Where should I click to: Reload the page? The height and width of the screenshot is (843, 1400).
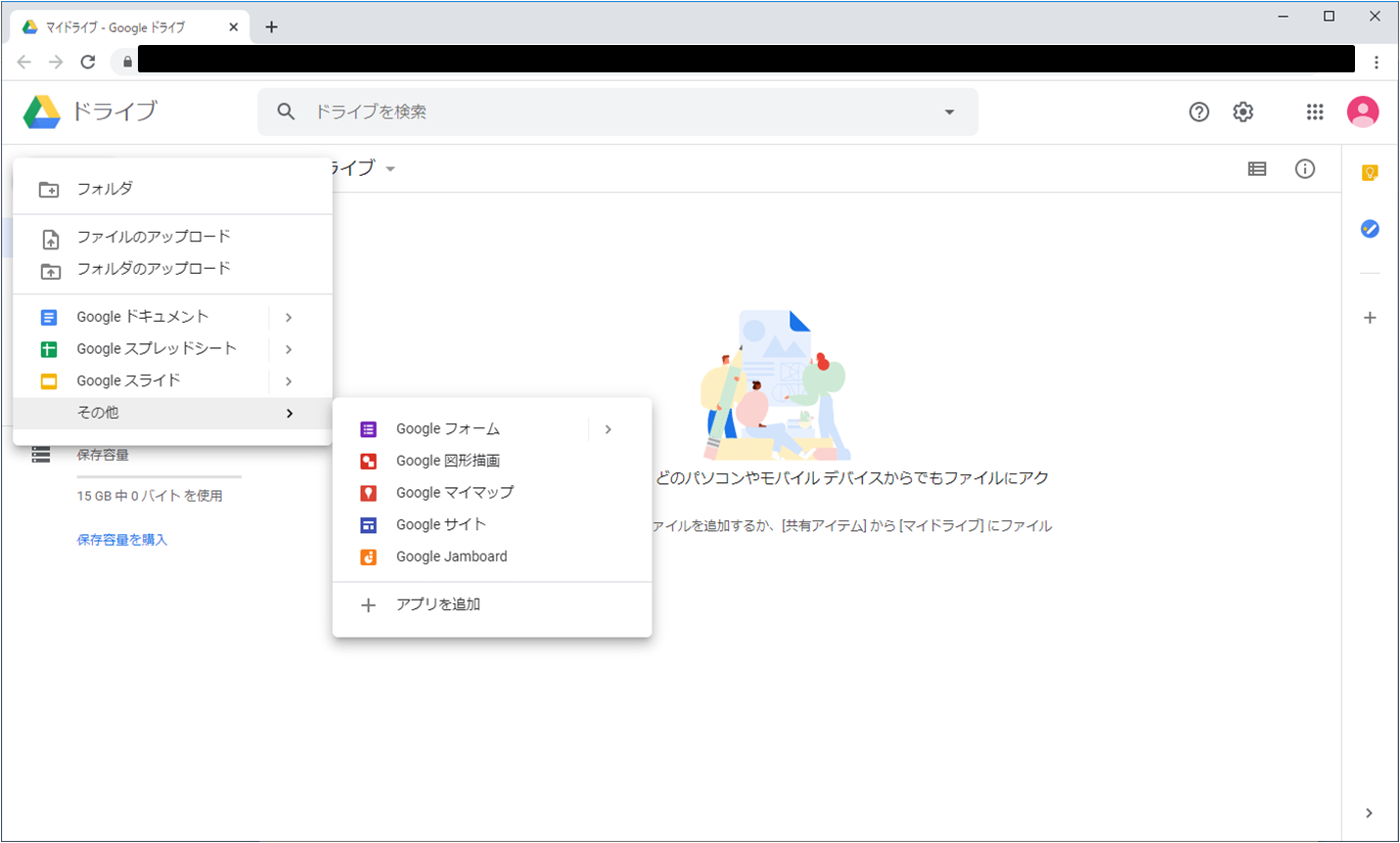88,62
